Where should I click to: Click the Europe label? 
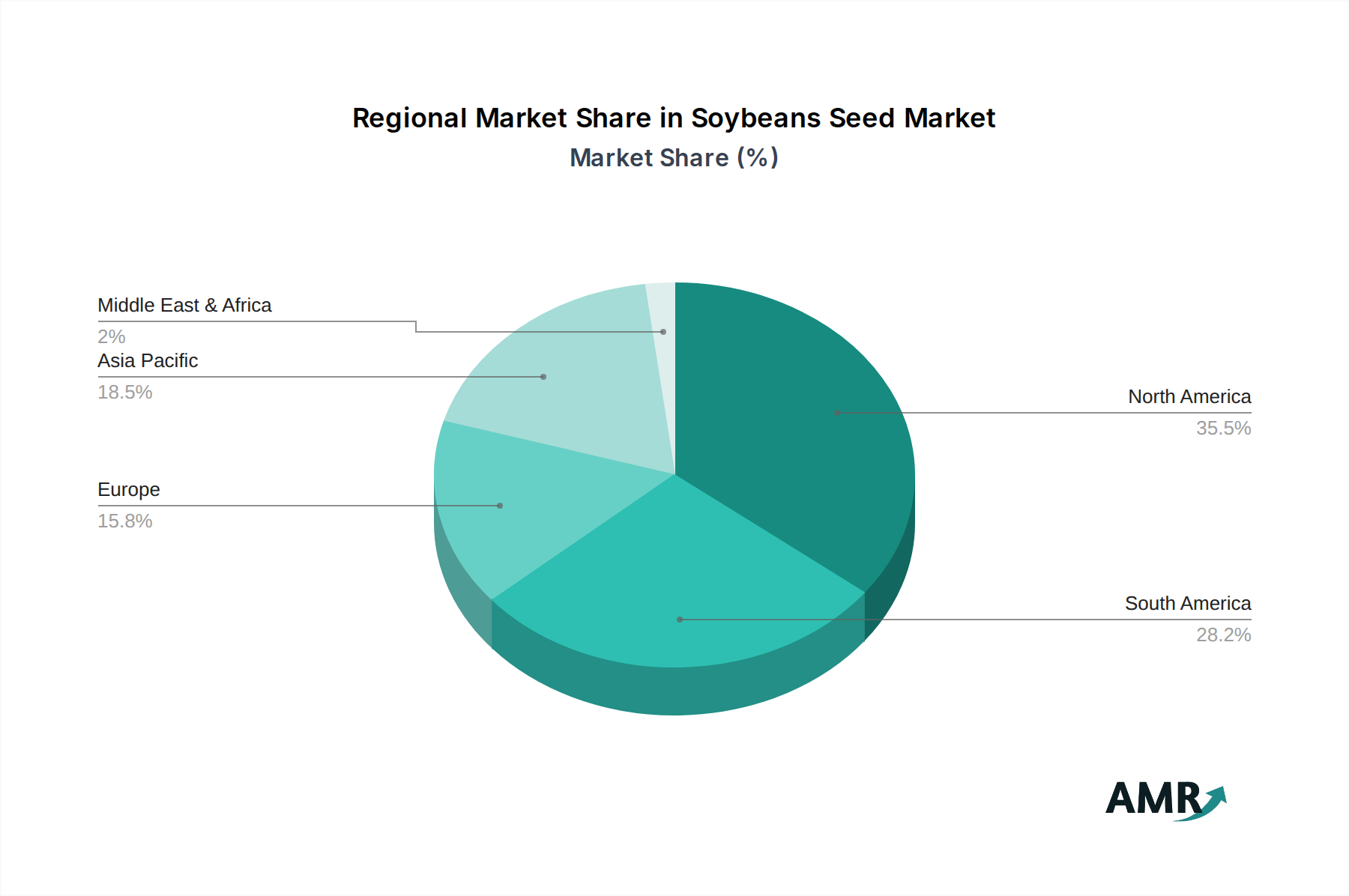coord(128,490)
